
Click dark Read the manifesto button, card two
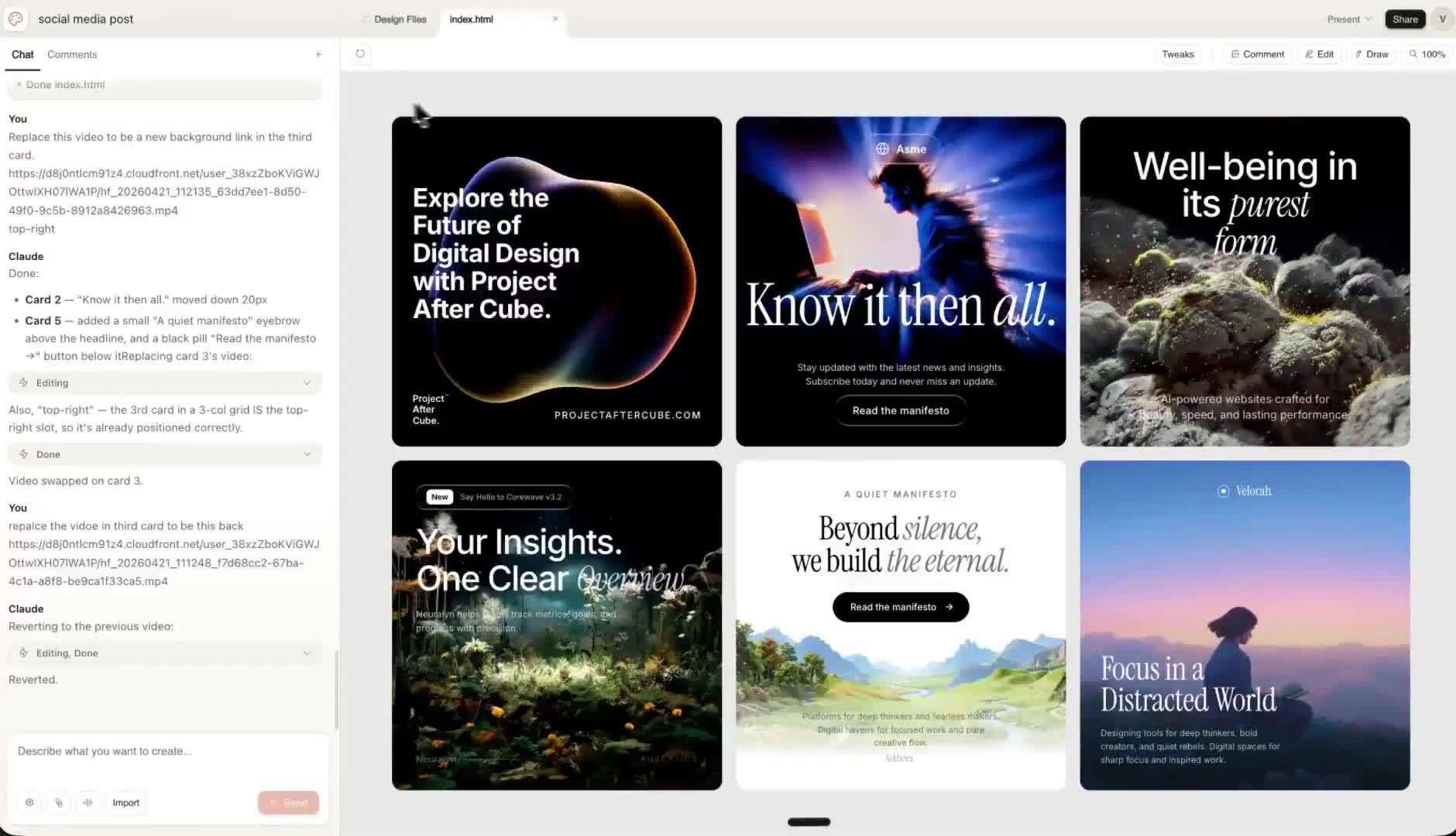[x=901, y=410]
